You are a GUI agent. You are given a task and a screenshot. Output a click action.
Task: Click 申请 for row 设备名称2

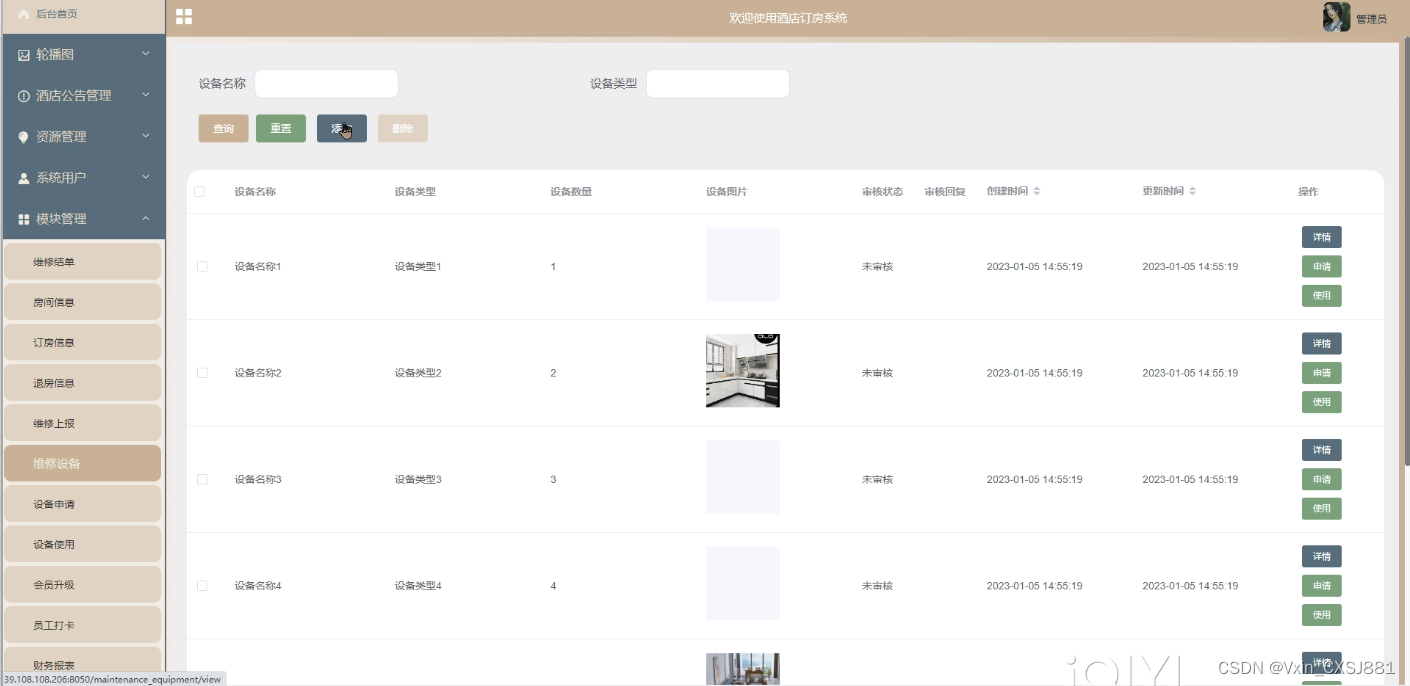pyautogui.click(x=1321, y=373)
